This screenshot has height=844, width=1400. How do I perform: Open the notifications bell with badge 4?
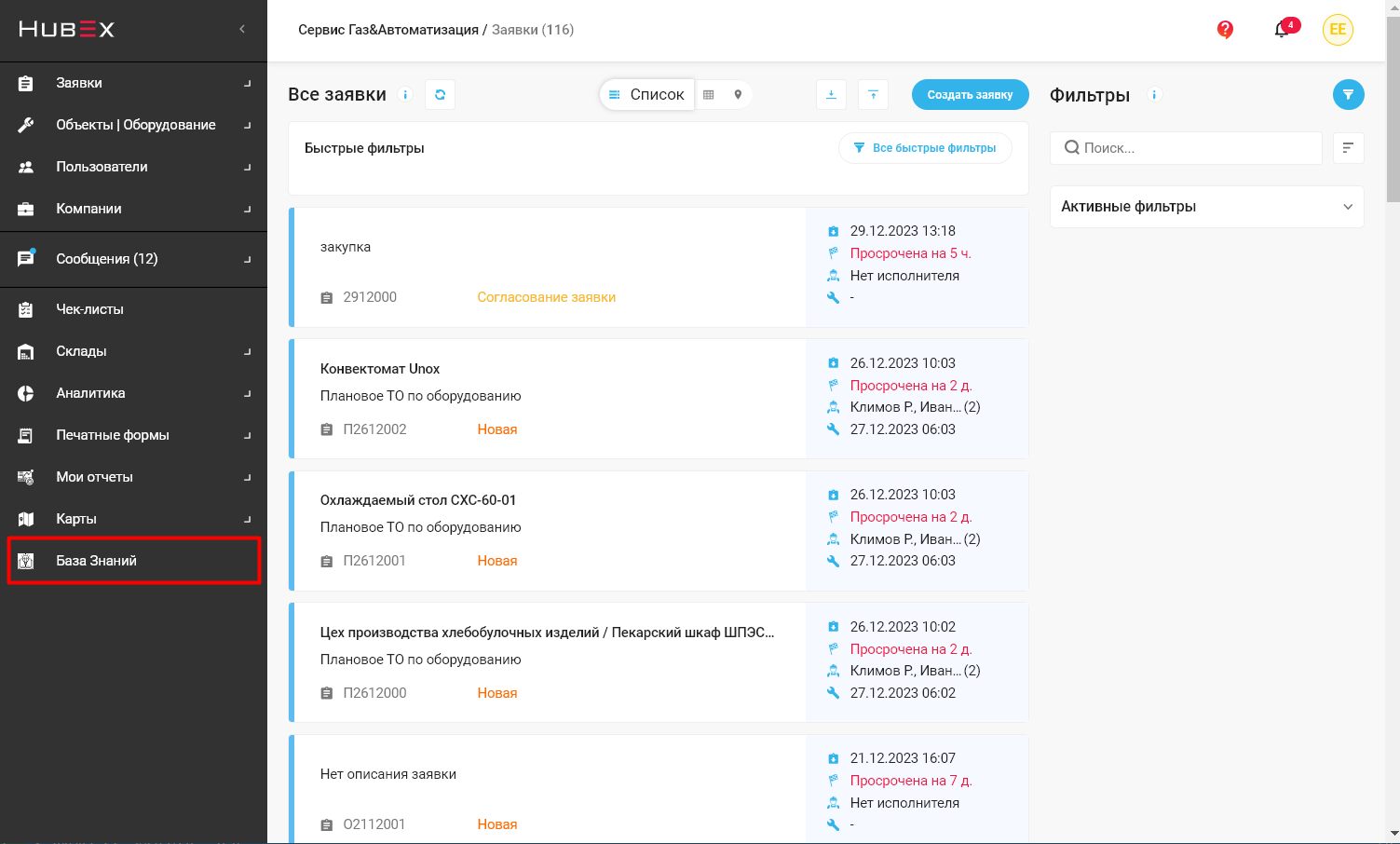click(x=1284, y=29)
